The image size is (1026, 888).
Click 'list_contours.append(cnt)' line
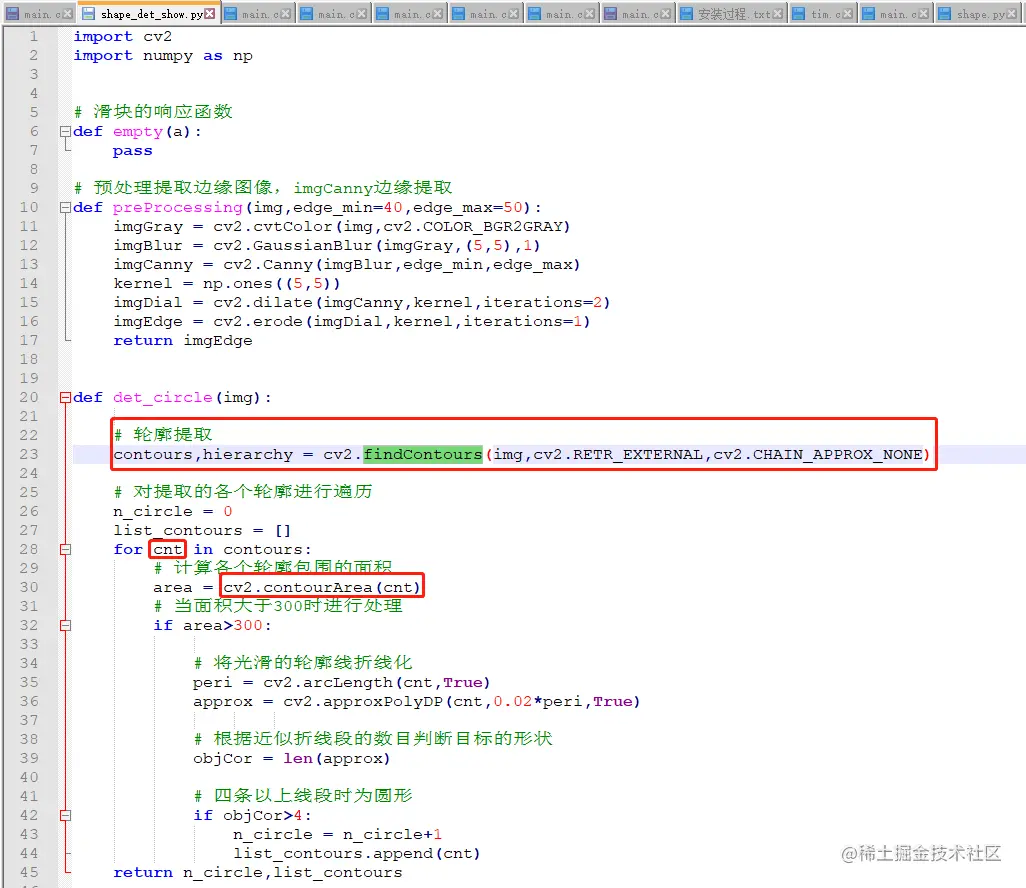tap(357, 853)
